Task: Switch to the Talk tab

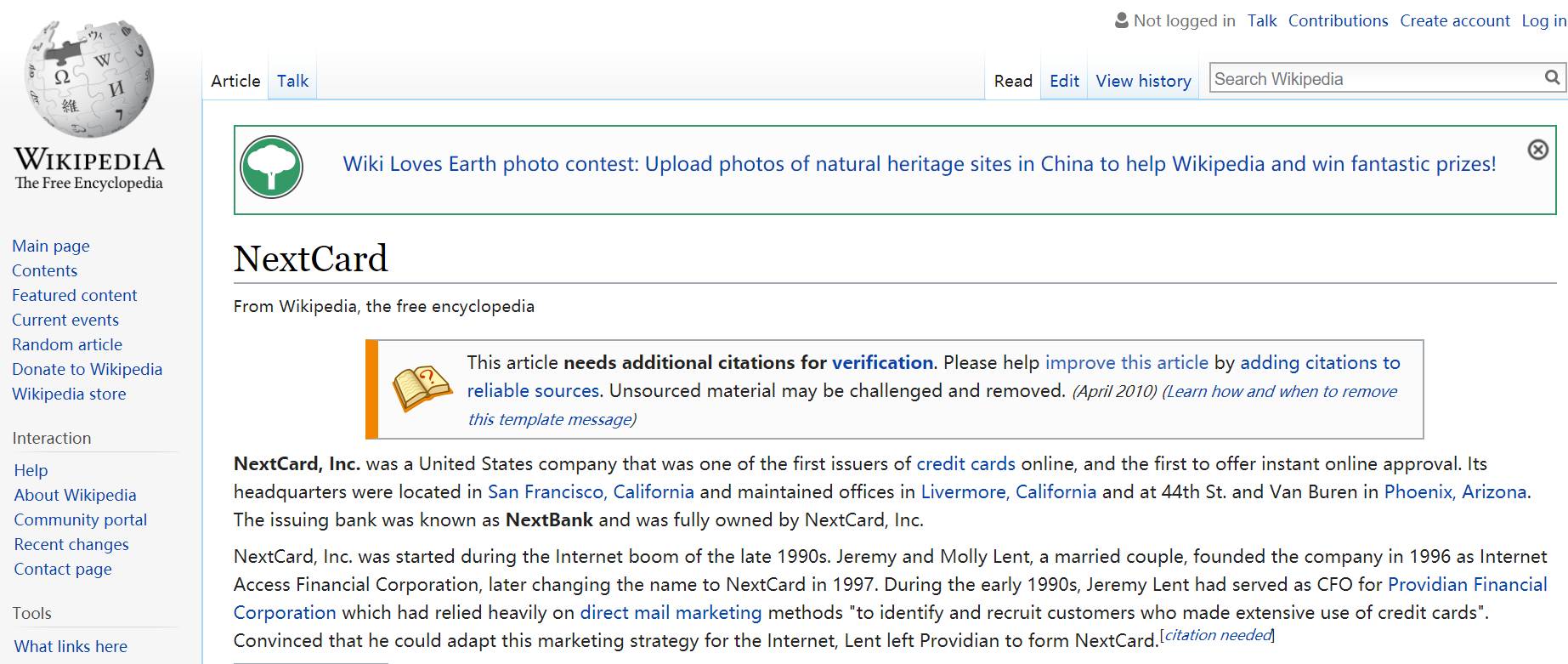Action: click(292, 81)
